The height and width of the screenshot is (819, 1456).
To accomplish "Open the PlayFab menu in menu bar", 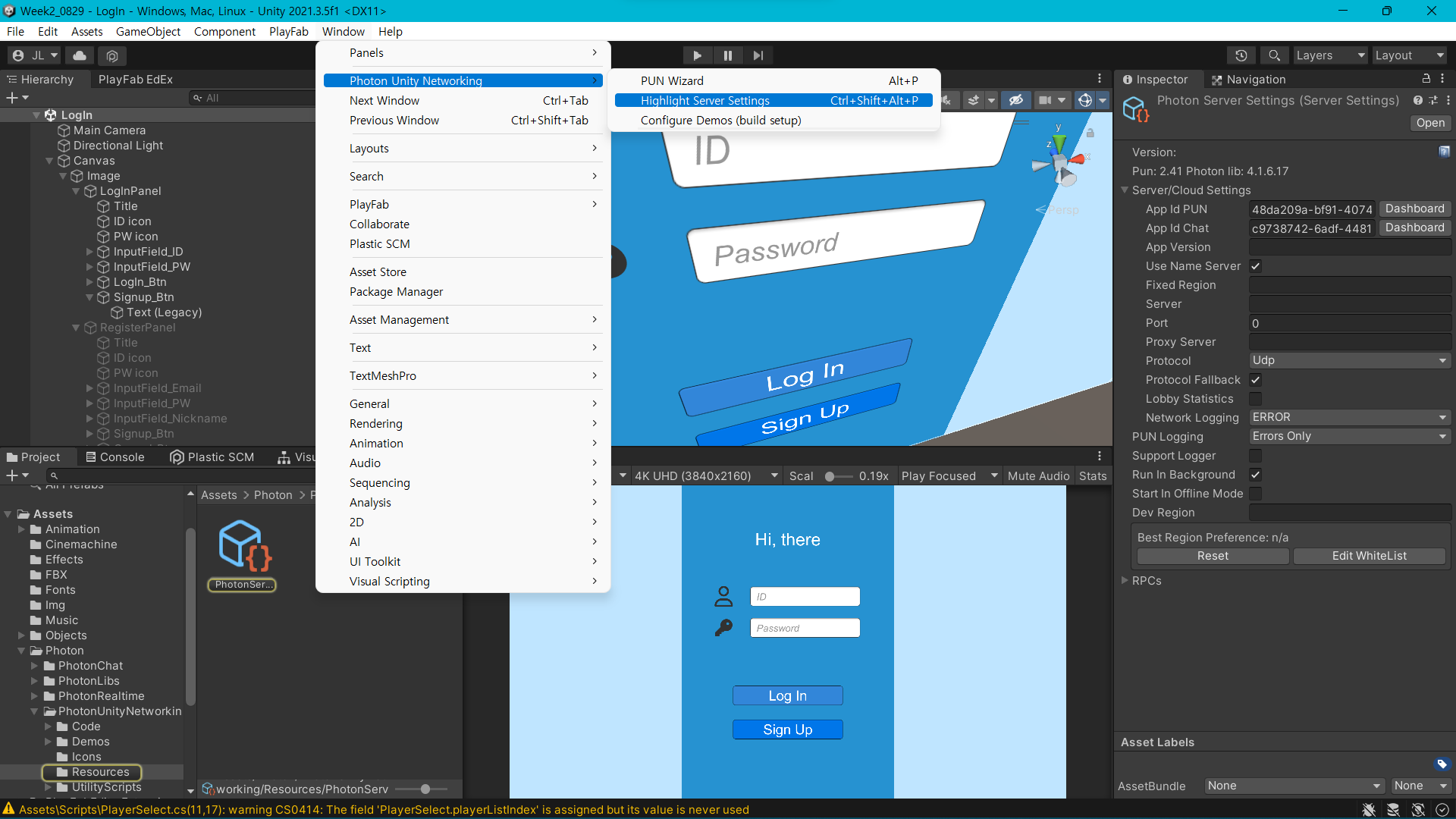I will click(x=288, y=32).
